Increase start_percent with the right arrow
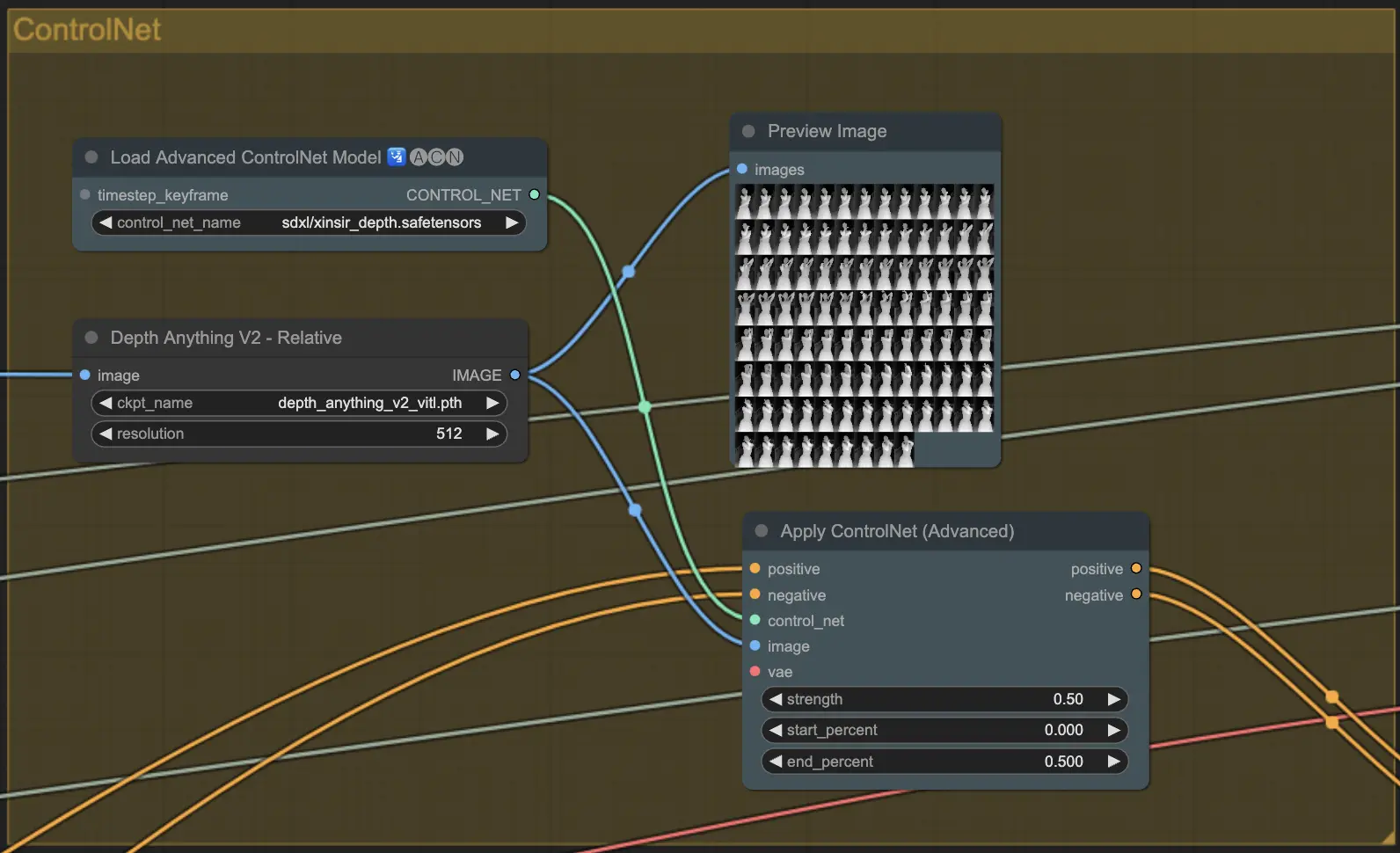The image size is (1400, 853). 1114,730
